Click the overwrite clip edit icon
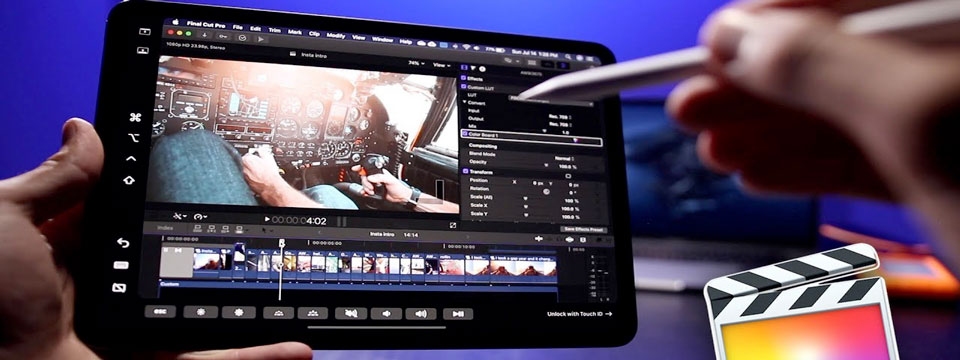Image resolution: width=960 pixels, height=360 pixels. pos(239,231)
